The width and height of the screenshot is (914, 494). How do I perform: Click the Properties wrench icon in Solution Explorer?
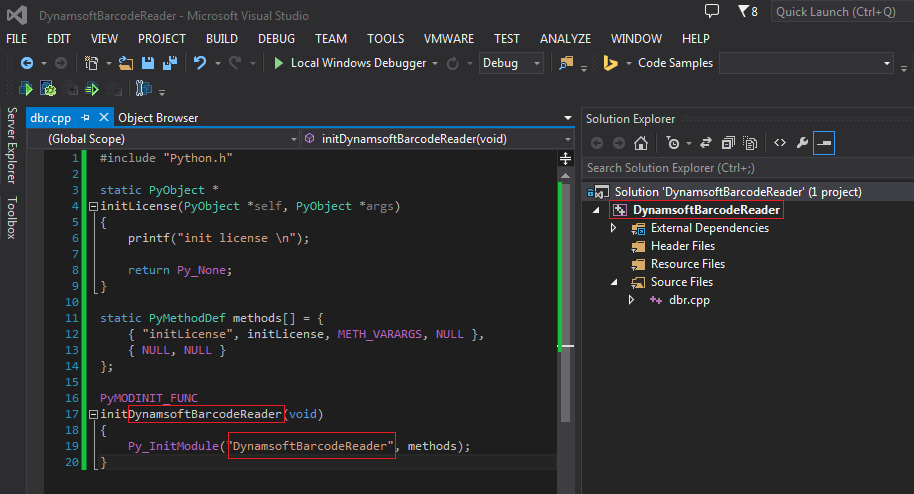point(802,143)
